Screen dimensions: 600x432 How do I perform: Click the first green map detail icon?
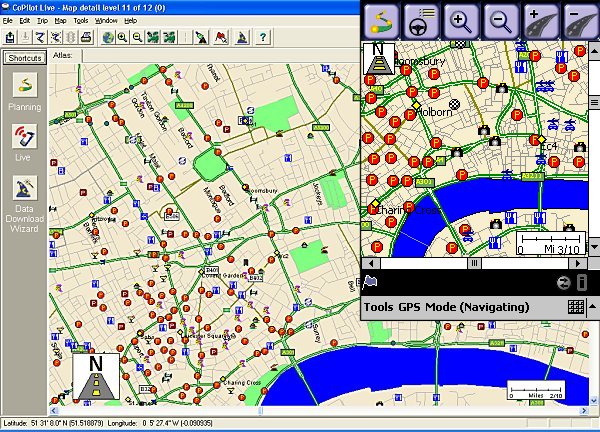pos(153,37)
